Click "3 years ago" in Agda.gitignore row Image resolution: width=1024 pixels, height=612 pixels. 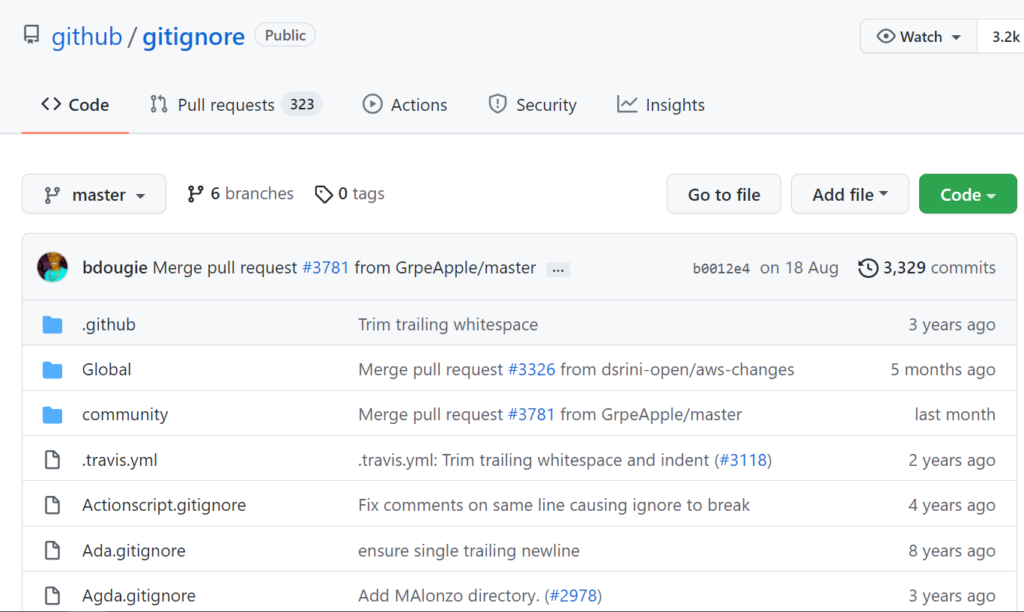(952, 596)
